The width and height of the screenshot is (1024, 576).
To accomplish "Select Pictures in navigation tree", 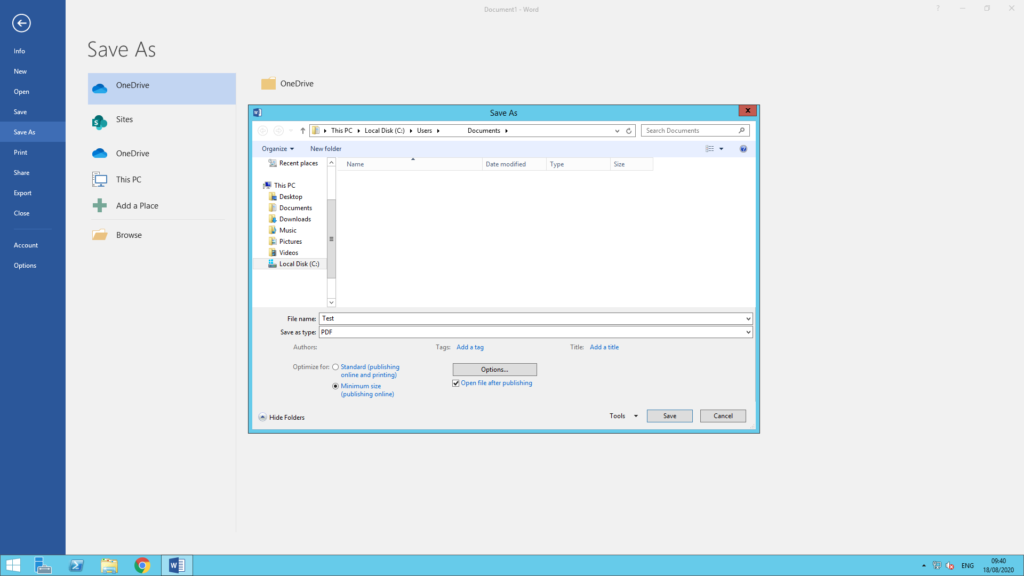I will pos(291,242).
